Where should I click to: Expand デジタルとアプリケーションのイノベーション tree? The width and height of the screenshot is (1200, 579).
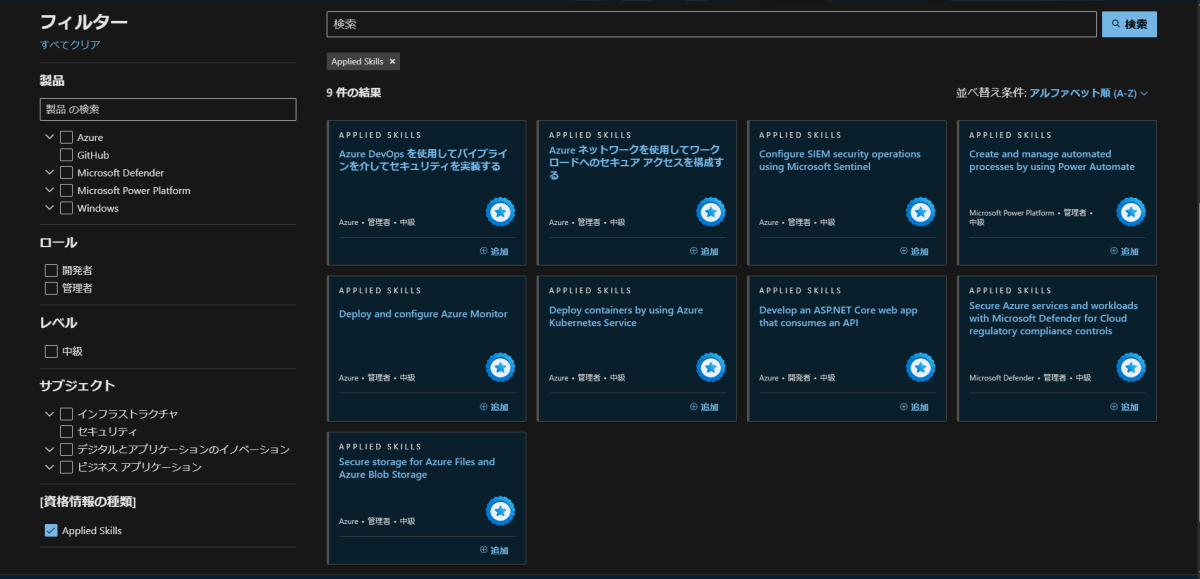49,449
